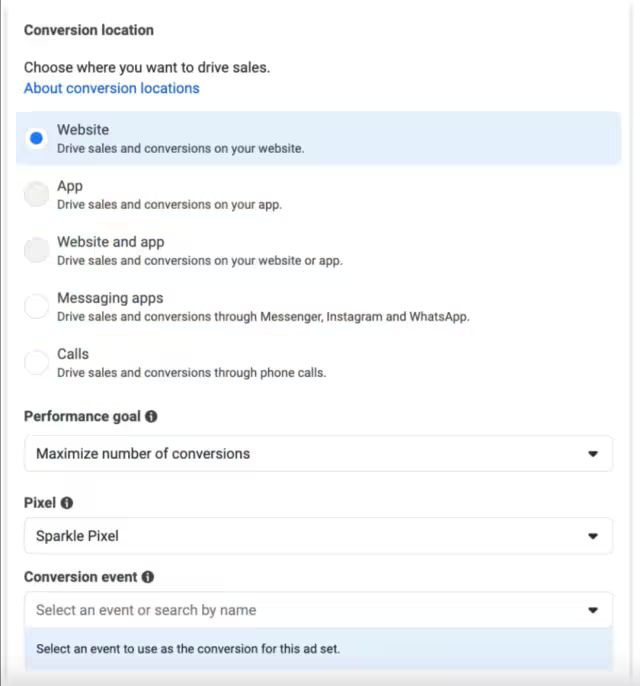This screenshot has height=686, width=640.
Task: Select Messaging apps as conversion location
Action: click(36, 306)
